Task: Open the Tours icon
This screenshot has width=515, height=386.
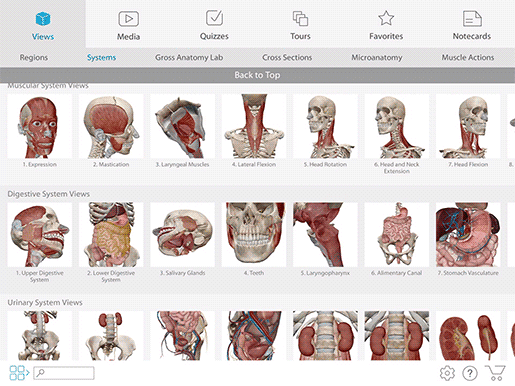Action: pos(300,18)
